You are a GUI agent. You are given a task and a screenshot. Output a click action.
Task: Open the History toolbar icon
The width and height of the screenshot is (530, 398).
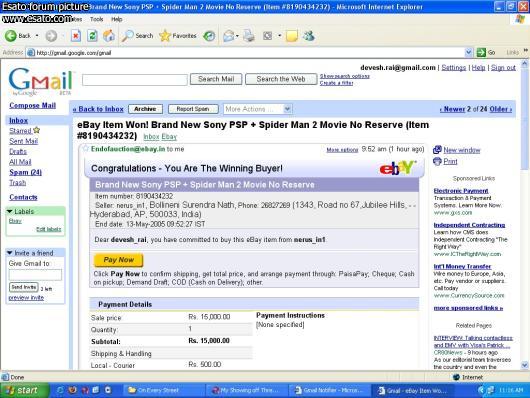[209, 36]
